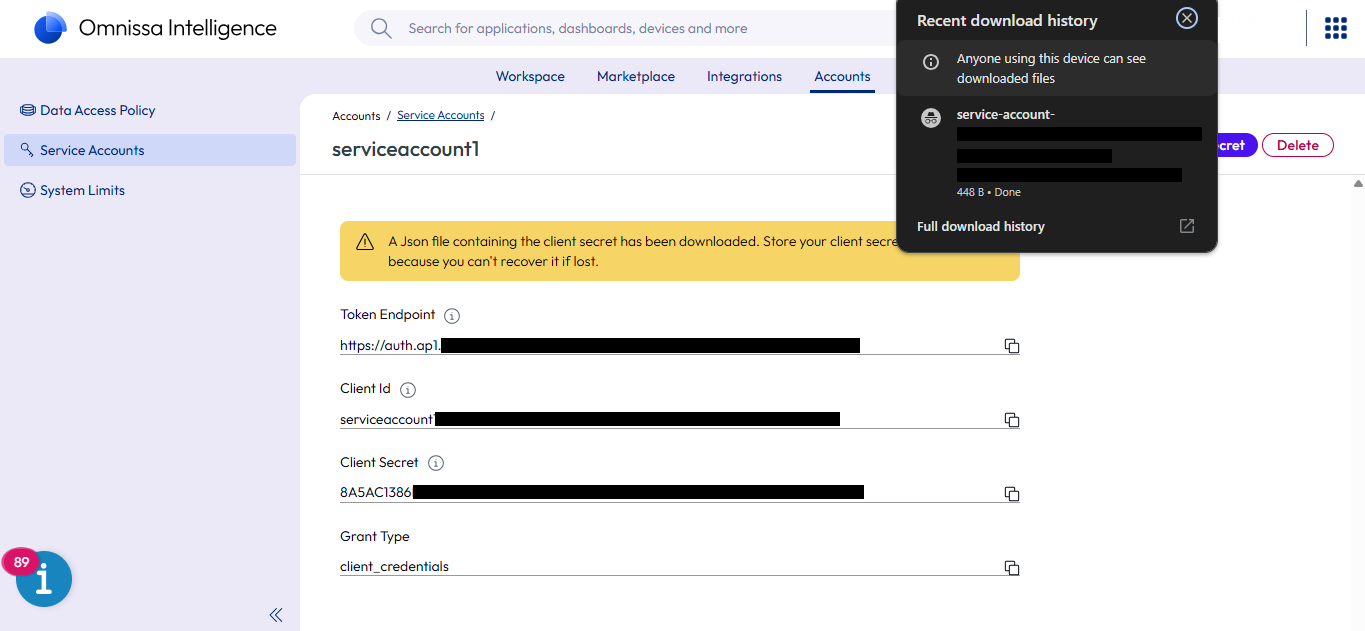
Task: Copy the Grant Type value
Action: click(x=1011, y=568)
